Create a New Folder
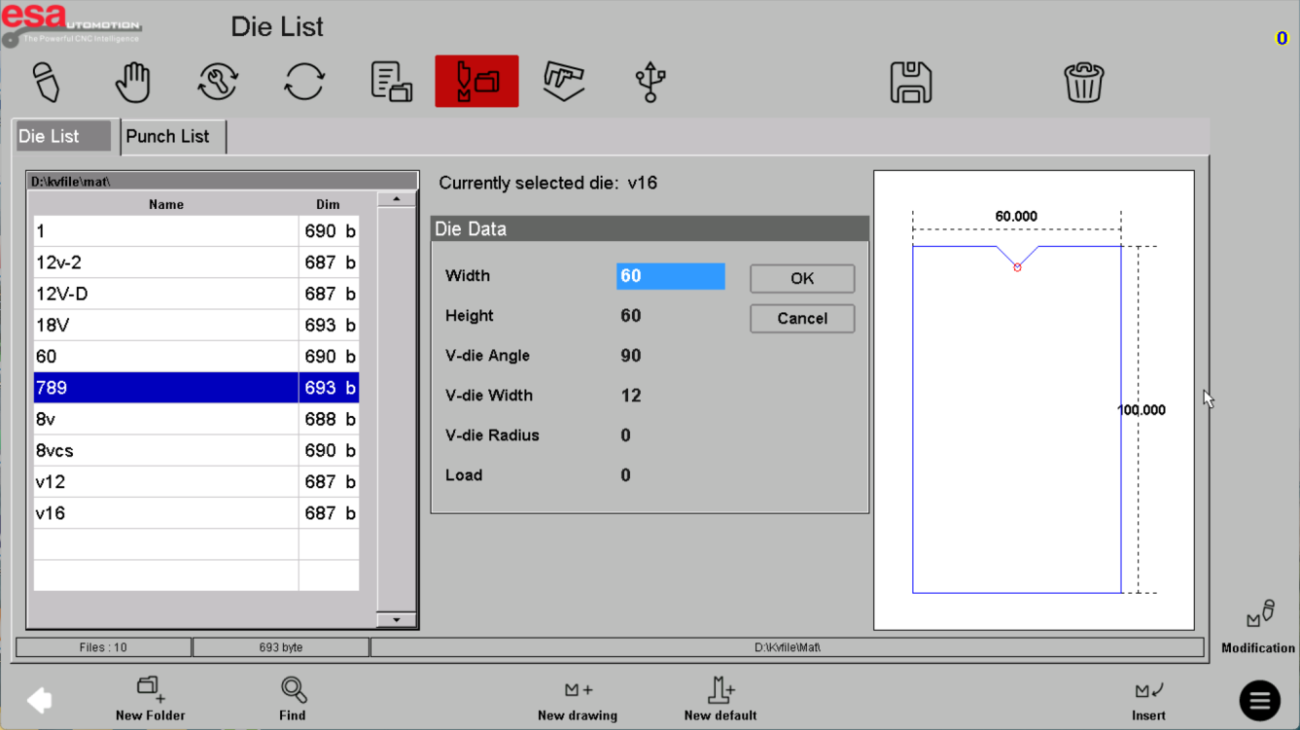Image resolution: width=1300 pixels, height=730 pixels. [150, 699]
